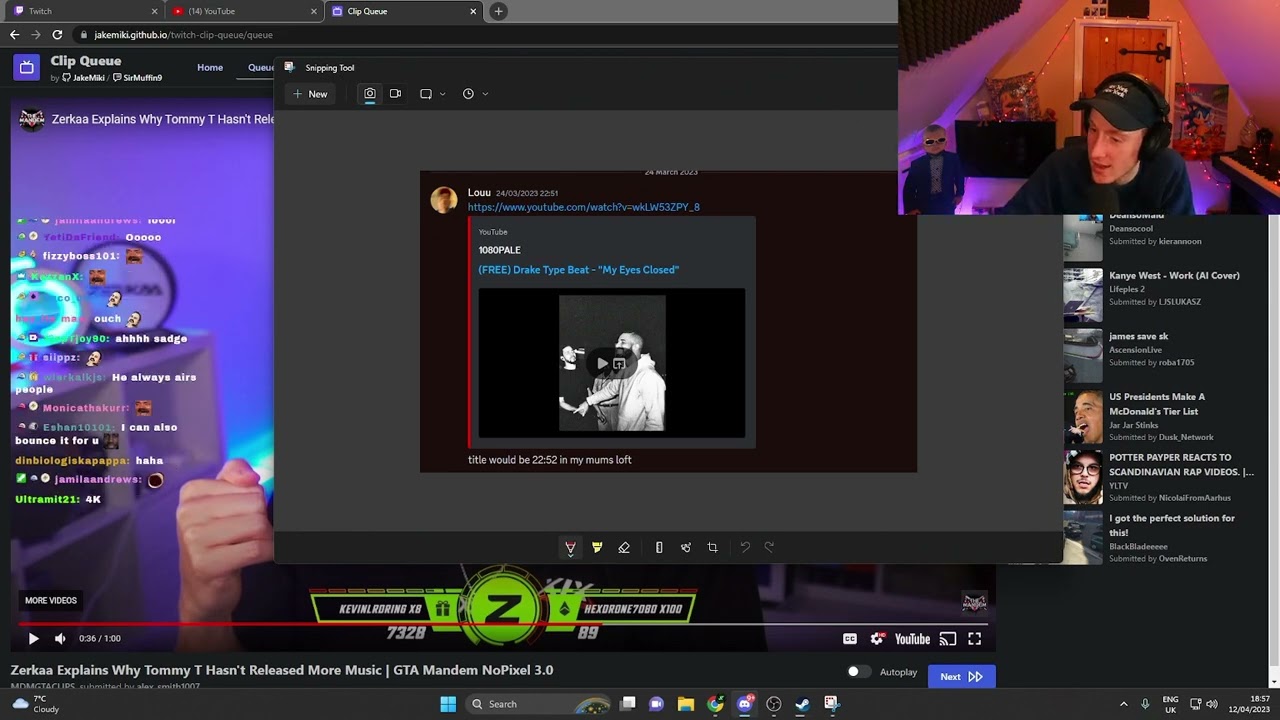
Task: Open the video player settings gear
Action: click(877, 639)
